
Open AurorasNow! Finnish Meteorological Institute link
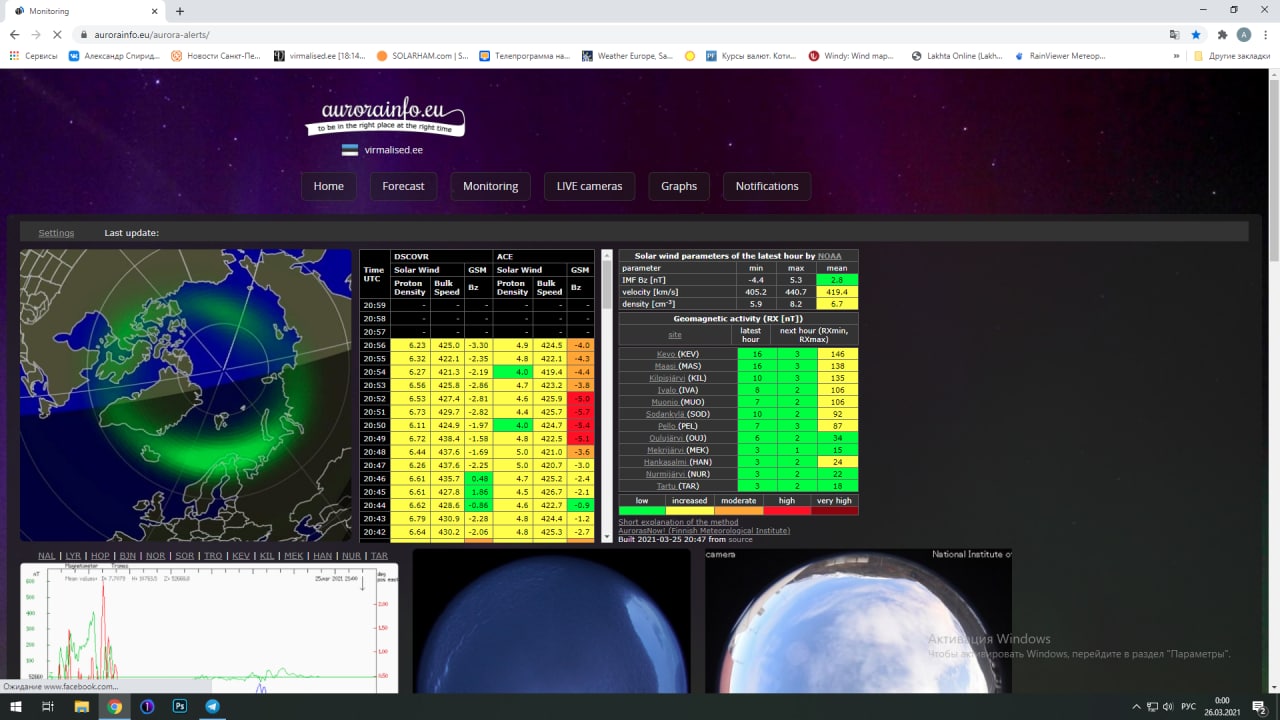click(x=704, y=531)
